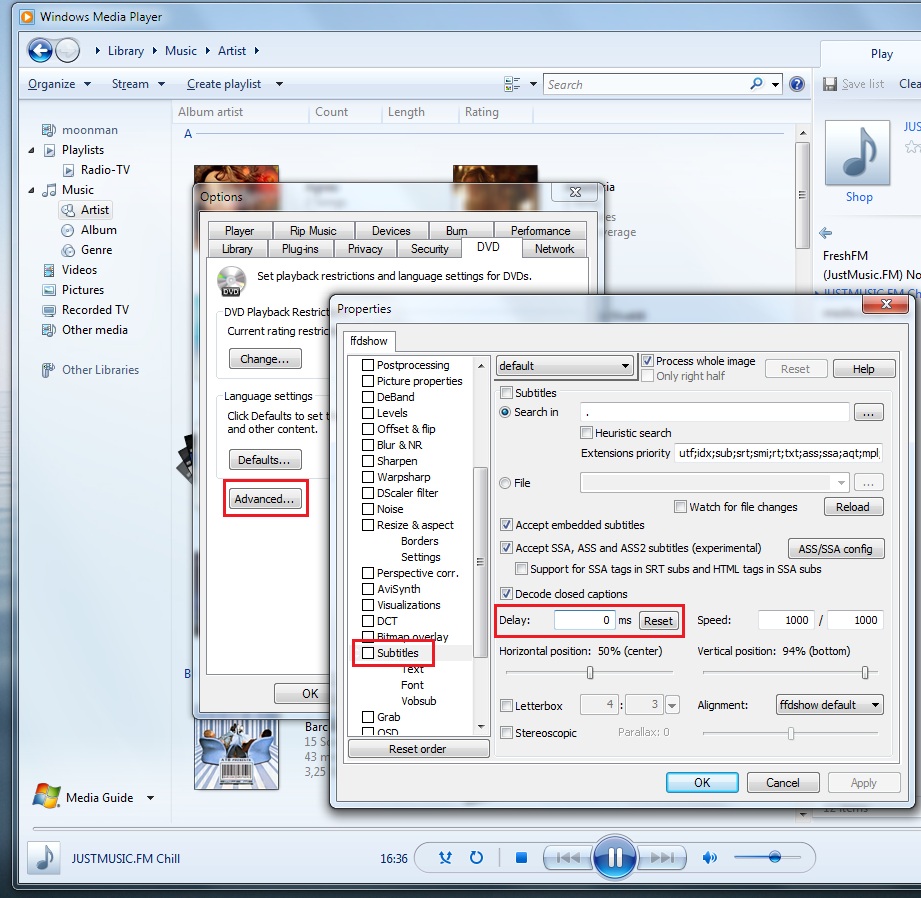Mute the player volume speaker icon
921x898 pixels.
pos(710,858)
